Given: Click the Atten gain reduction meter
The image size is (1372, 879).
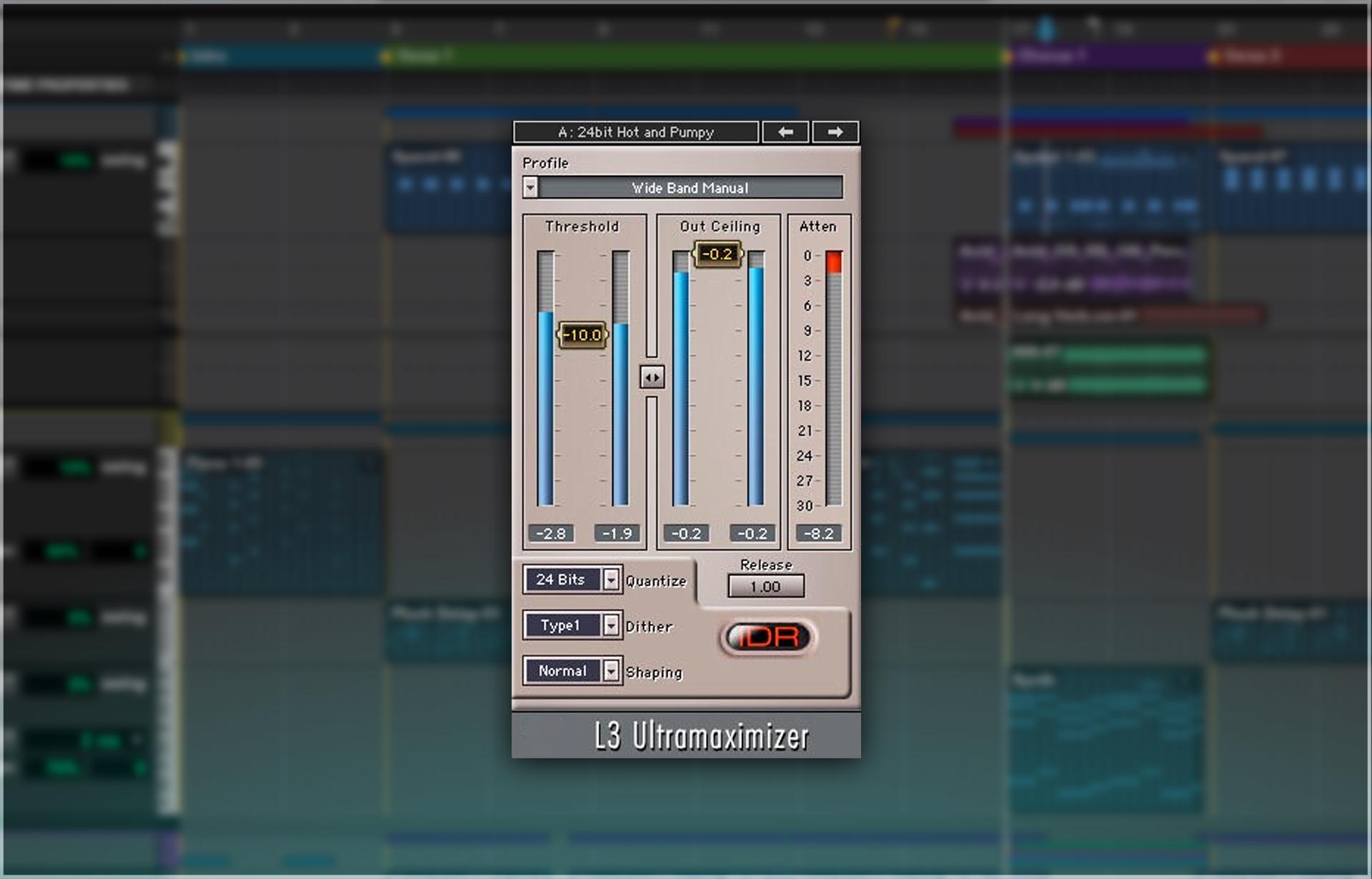Looking at the screenshot, I should click(x=834, y=378).
